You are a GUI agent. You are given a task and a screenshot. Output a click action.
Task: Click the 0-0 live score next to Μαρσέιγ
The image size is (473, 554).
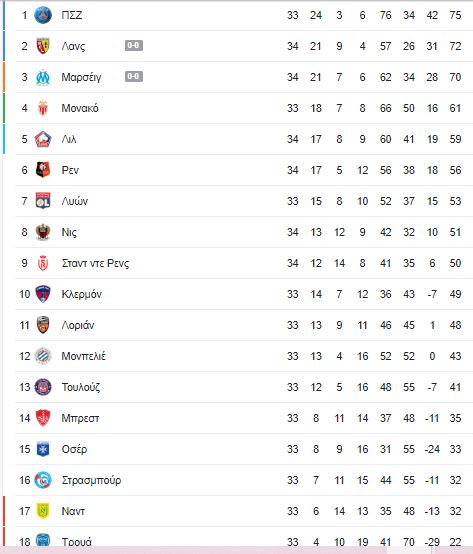[x=134, y=77]
